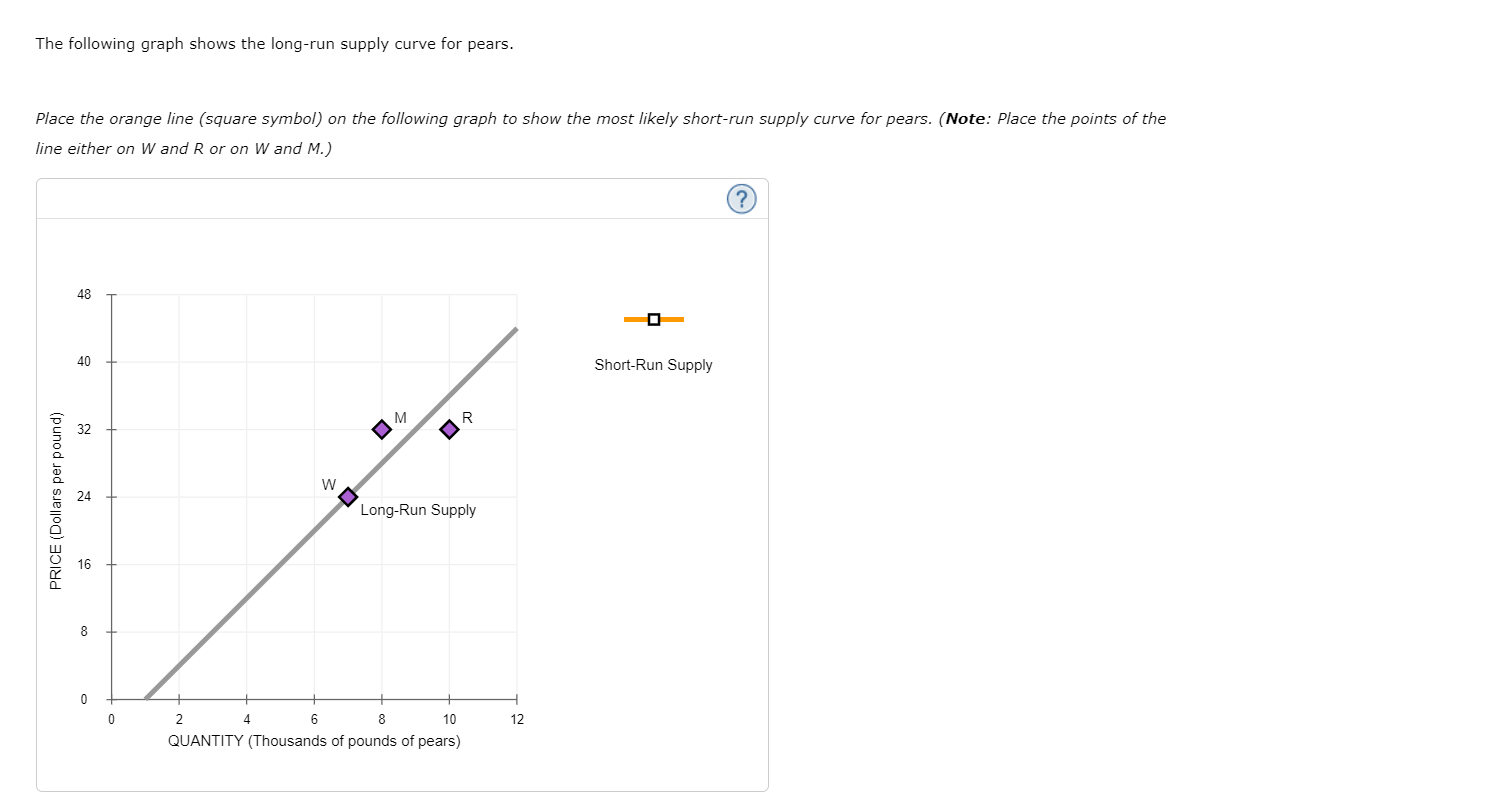
Task: Click the 40 tick on price axis
Action: coord(83,362)
